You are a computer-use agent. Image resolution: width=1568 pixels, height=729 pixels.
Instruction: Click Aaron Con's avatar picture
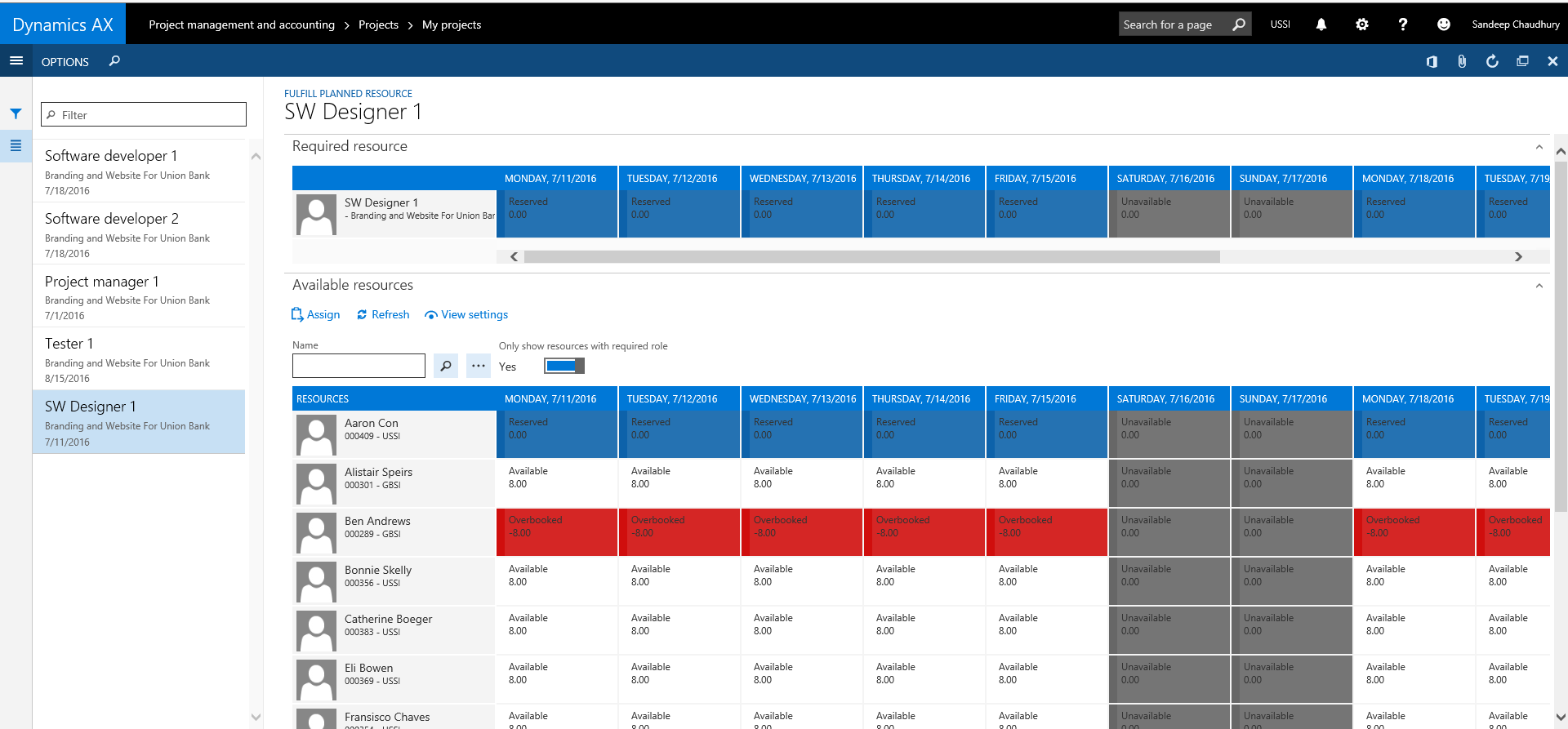tap(316, 435)
